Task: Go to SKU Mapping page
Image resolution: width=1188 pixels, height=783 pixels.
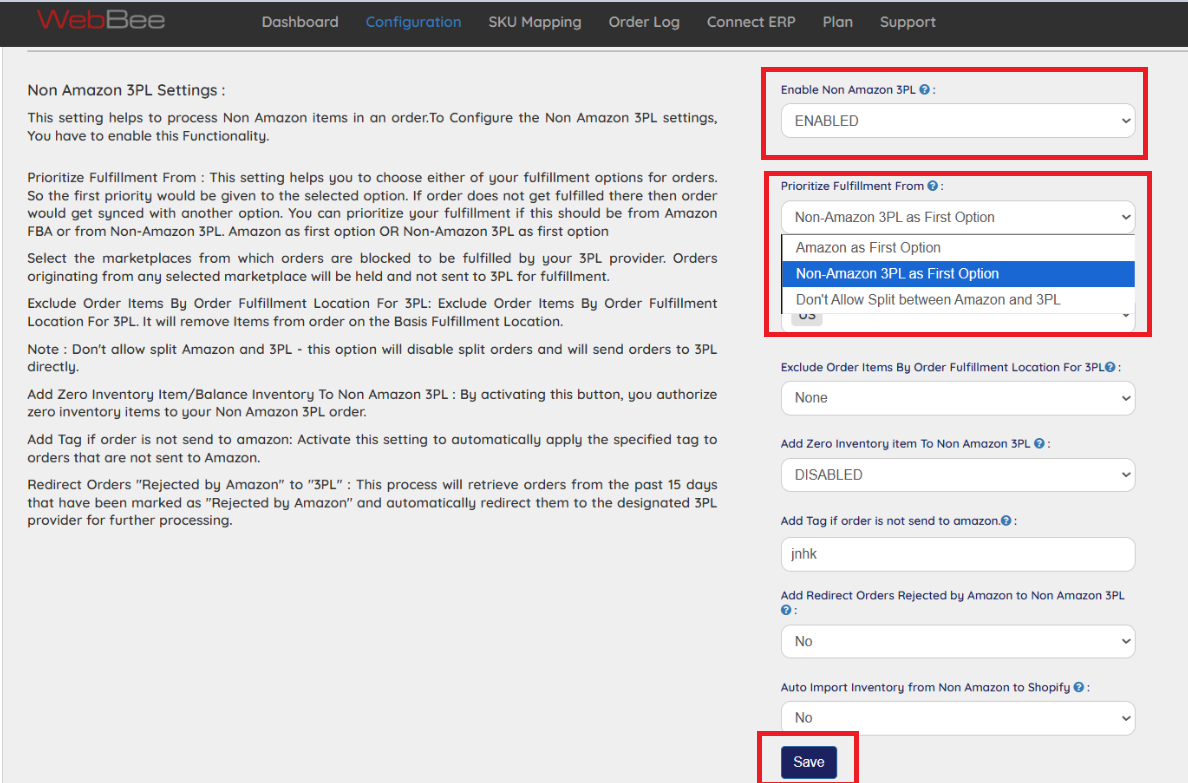Action: pyautogui.click(x=535, y=22)
